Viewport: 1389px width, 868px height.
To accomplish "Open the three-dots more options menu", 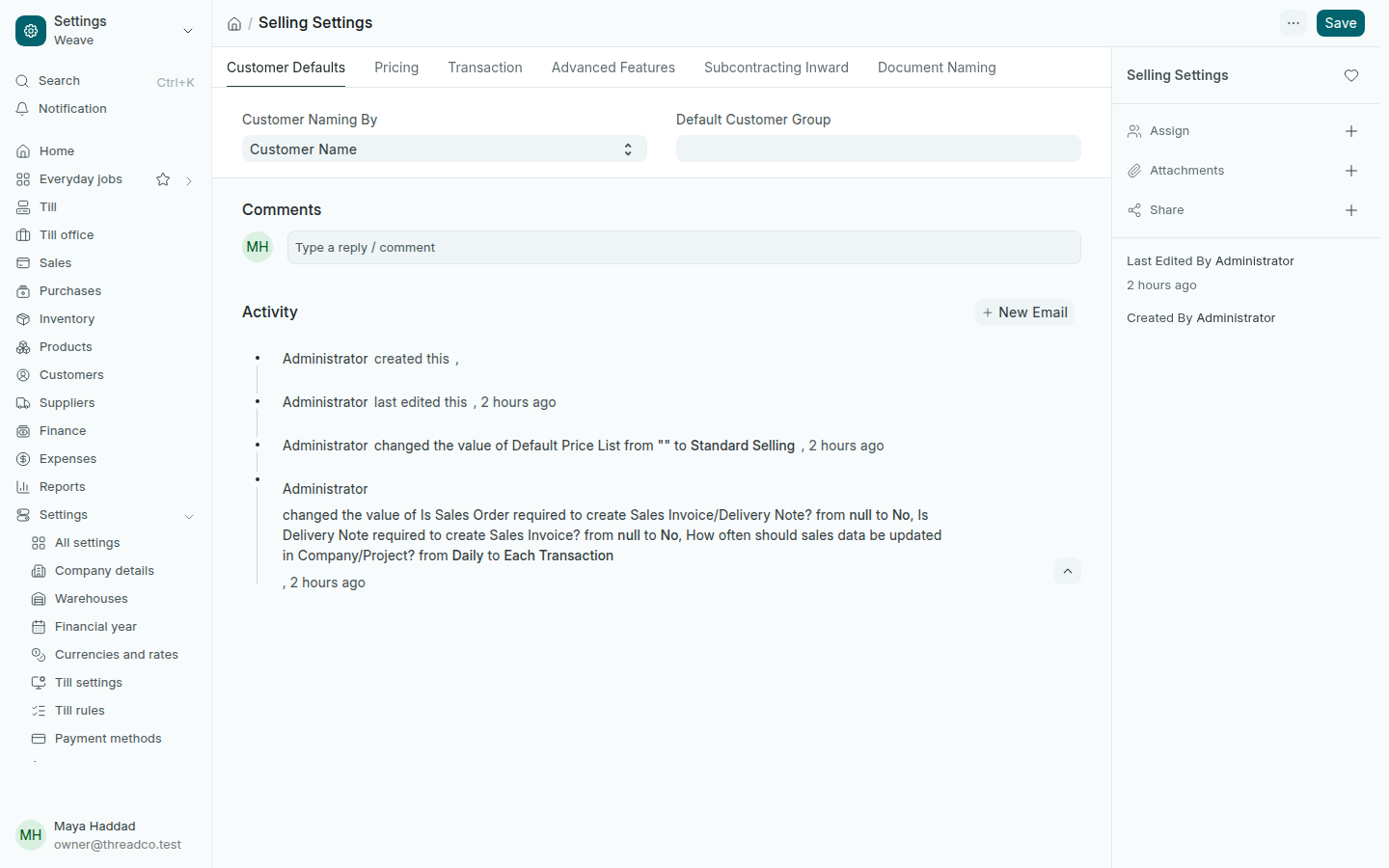I will tap(1294, 23).
